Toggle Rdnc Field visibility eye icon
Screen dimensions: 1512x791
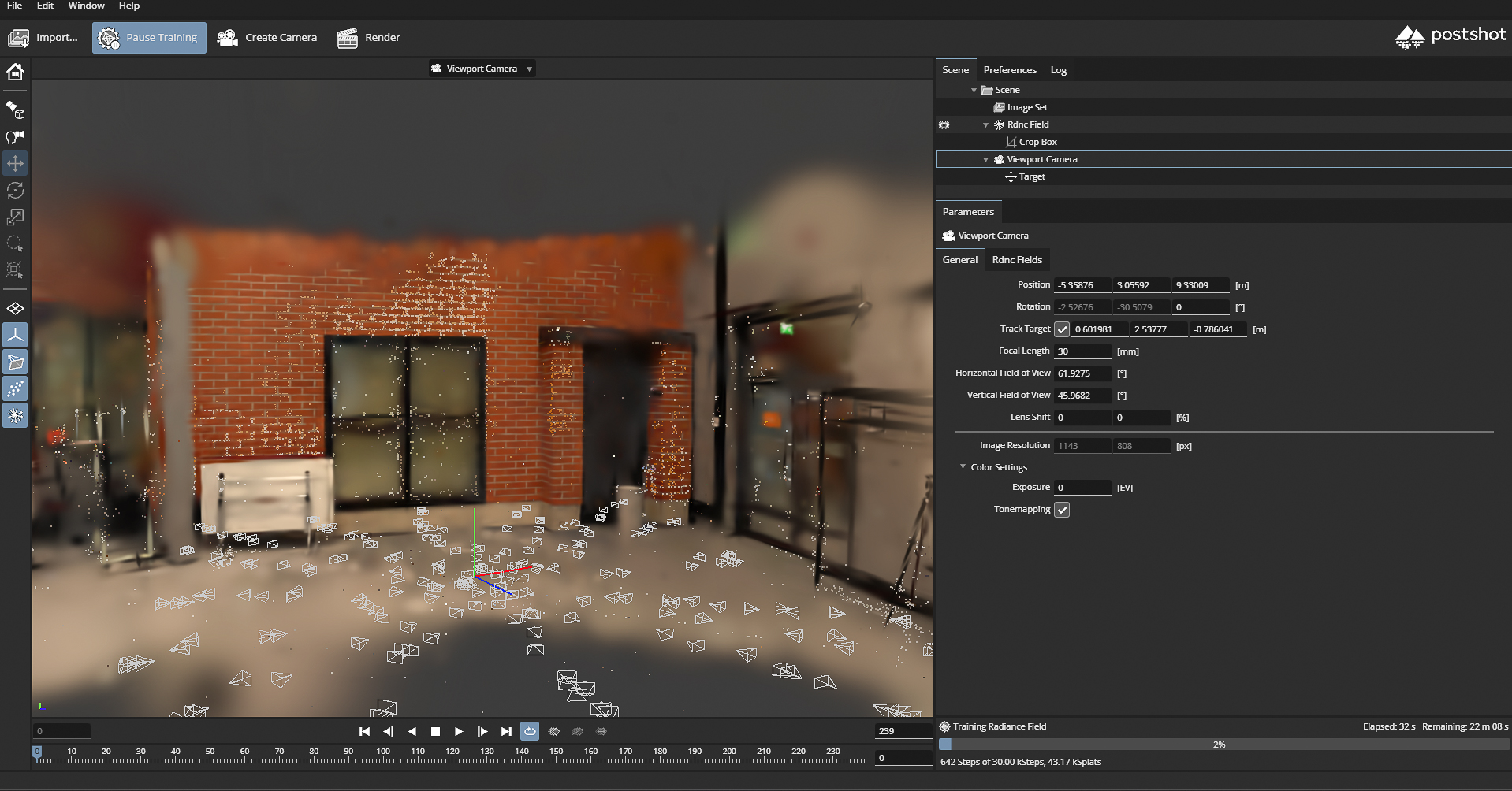(x=944, y=125)
